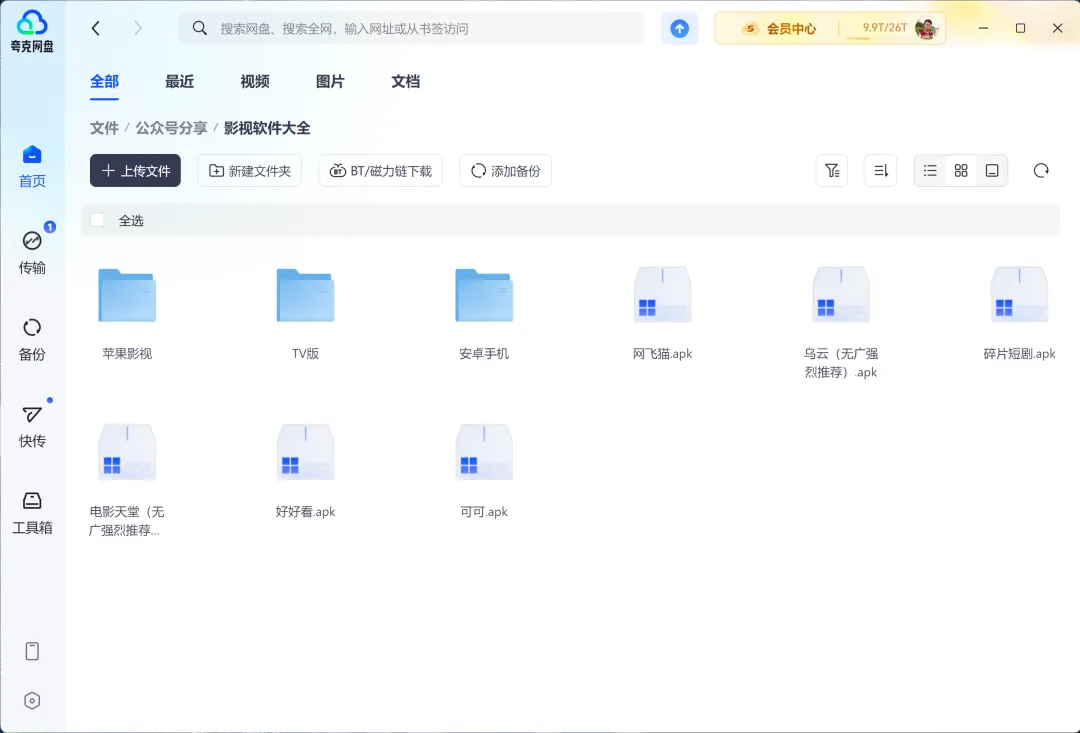The image size is (1080, 733).
Task: Select the 碎片短剧.apk file icon
Action: (1019, 295)
